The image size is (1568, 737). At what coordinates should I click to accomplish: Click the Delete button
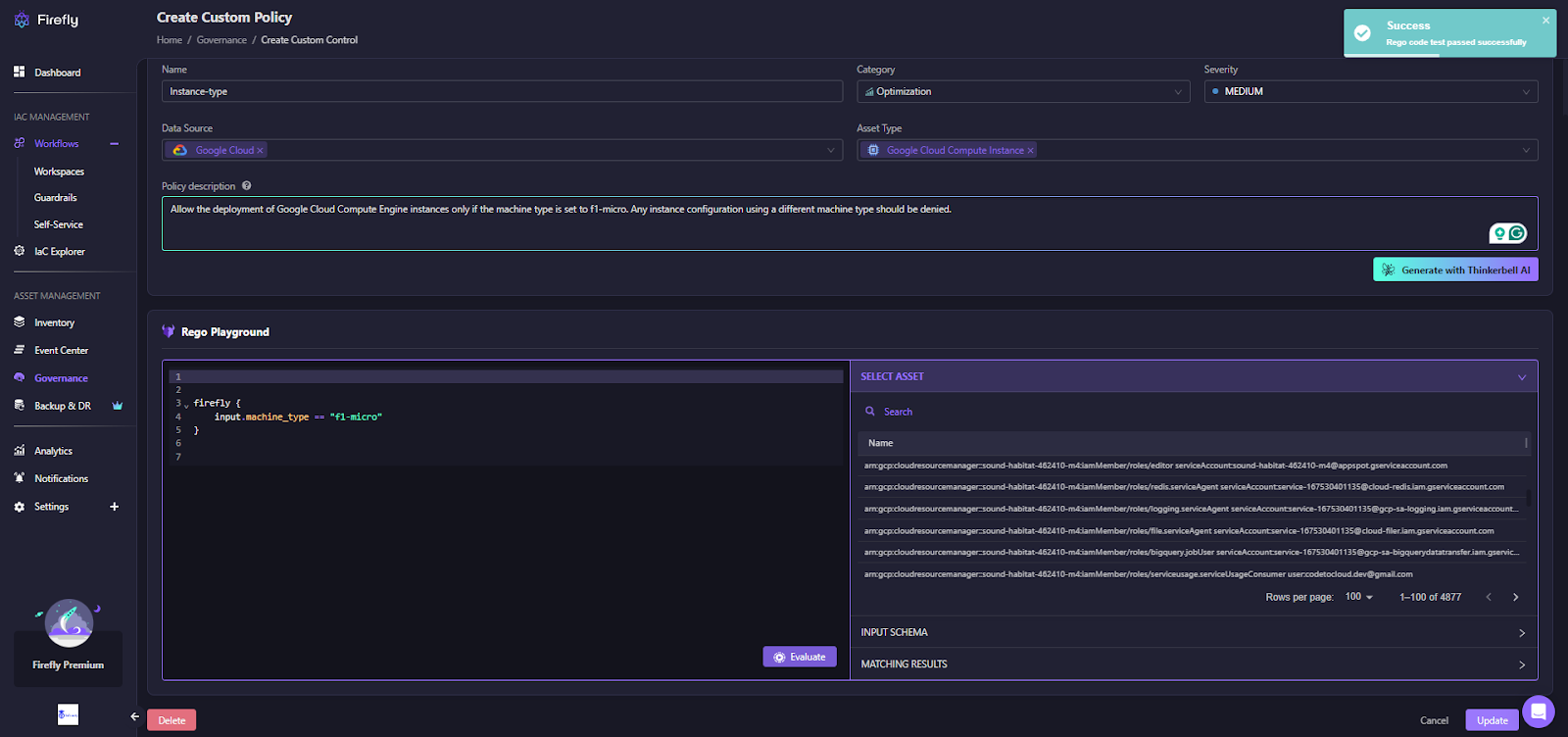(171, 720)
